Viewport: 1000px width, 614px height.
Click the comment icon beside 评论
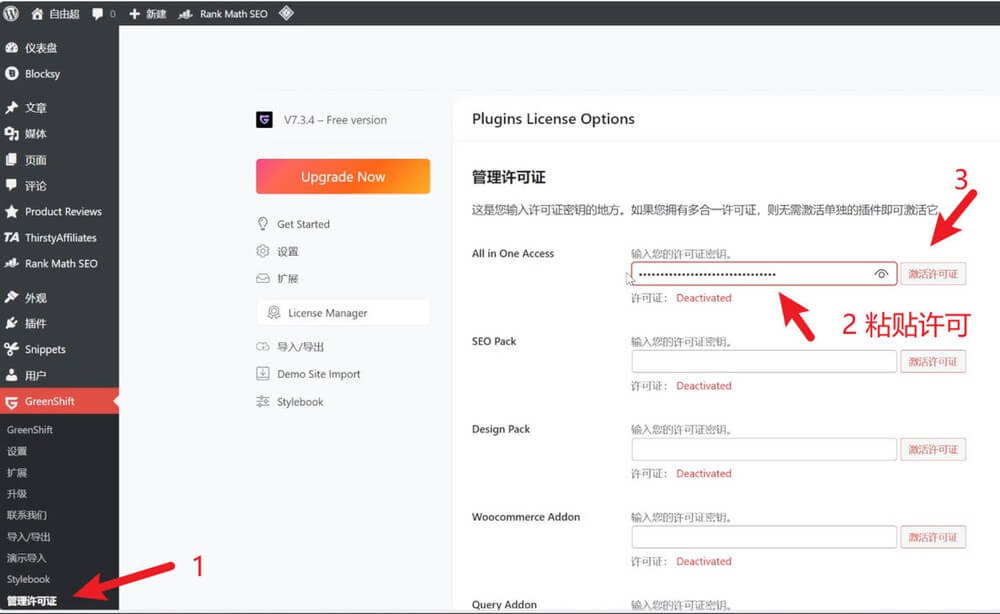pos(11,185)
